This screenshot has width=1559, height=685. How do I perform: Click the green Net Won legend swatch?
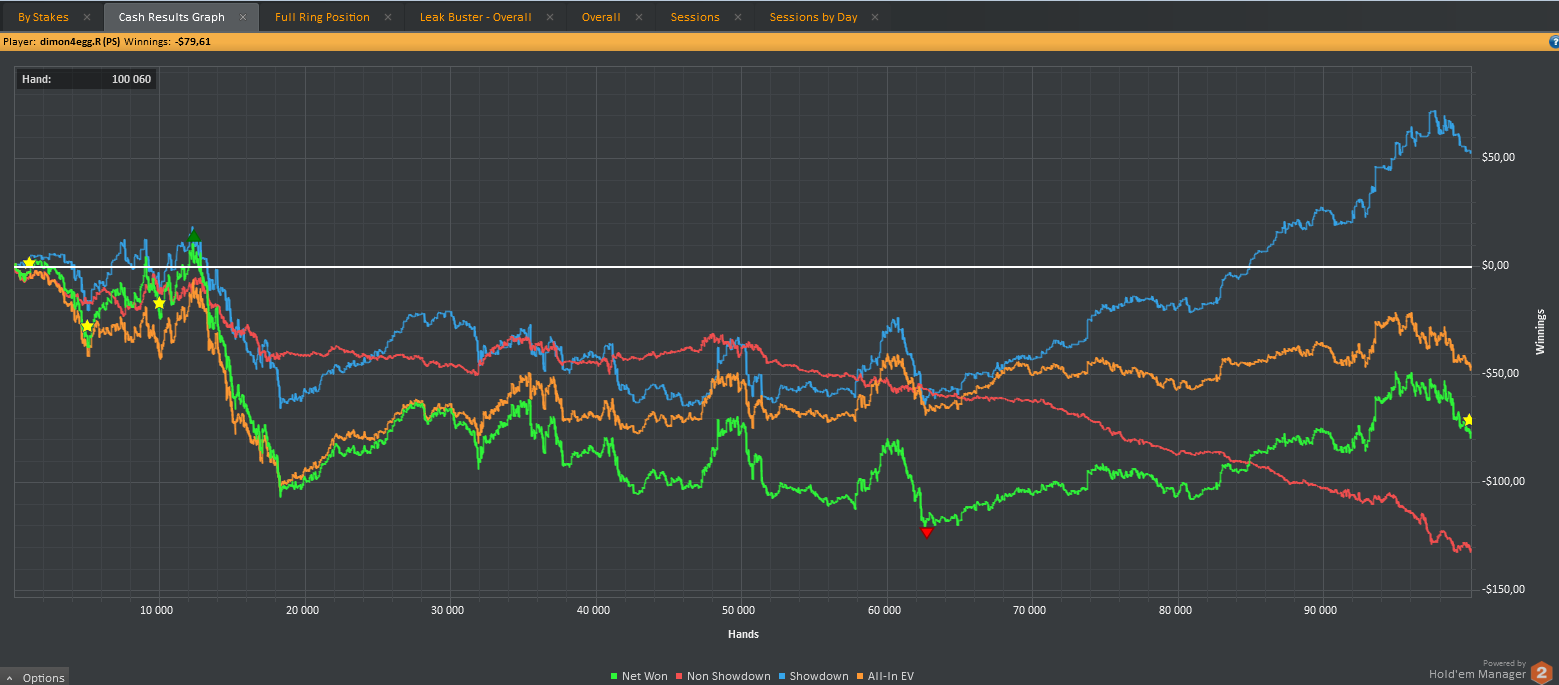click(614, 677)
